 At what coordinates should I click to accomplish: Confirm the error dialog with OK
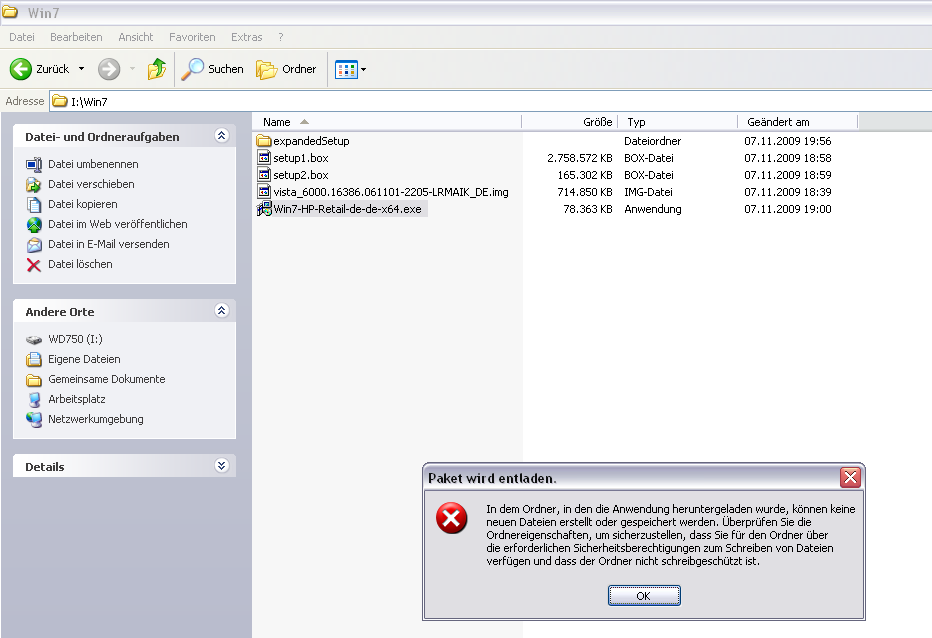(x=644, y=596)
